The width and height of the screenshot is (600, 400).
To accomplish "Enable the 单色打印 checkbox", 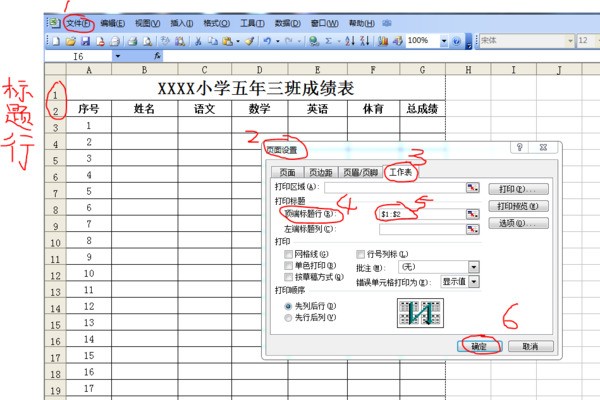I will click(x=288, y=266).
